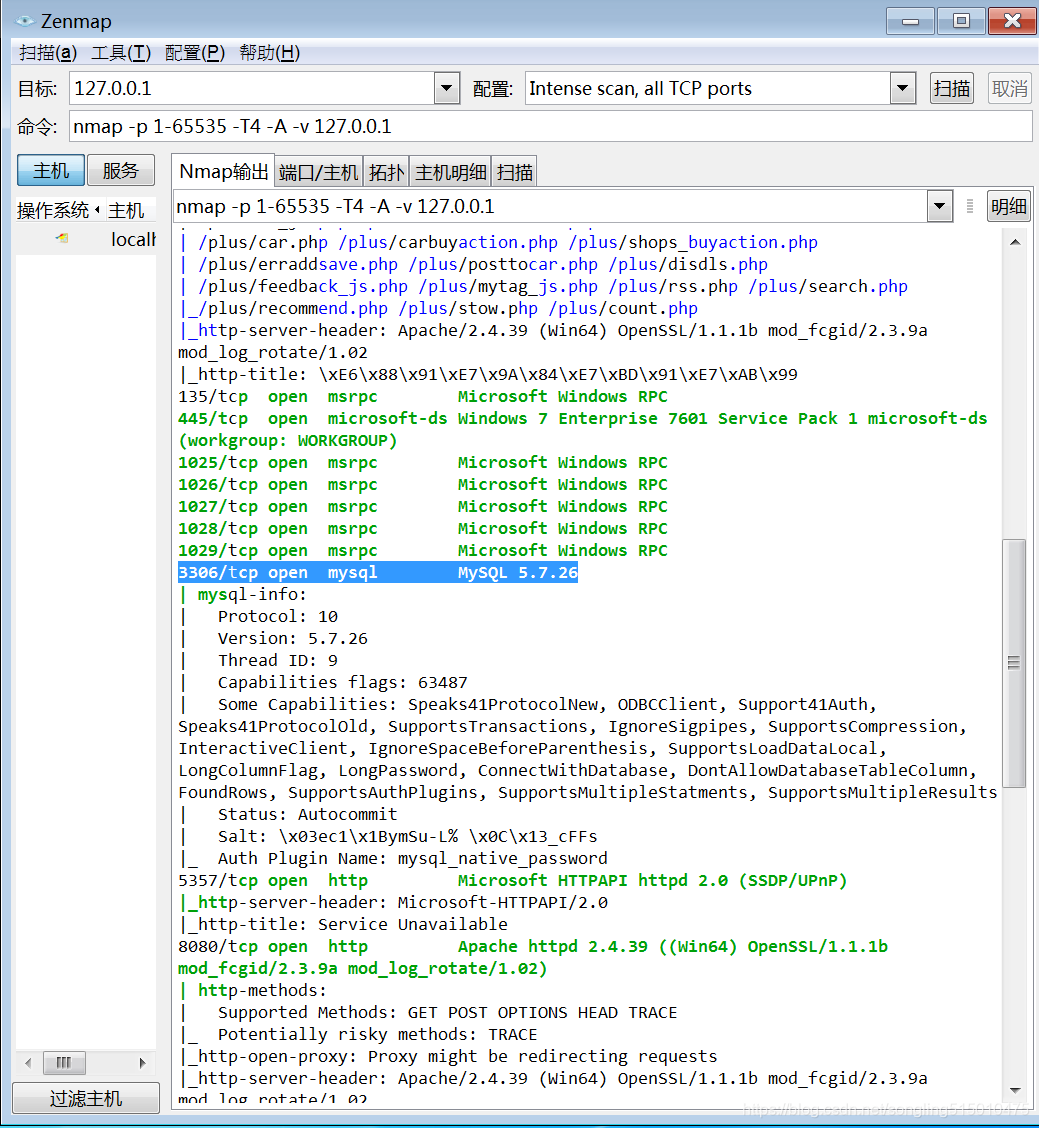1039x1128 pixels.
Task: Click the Supported Methods: GET POST line
Action: point(447,1013)
